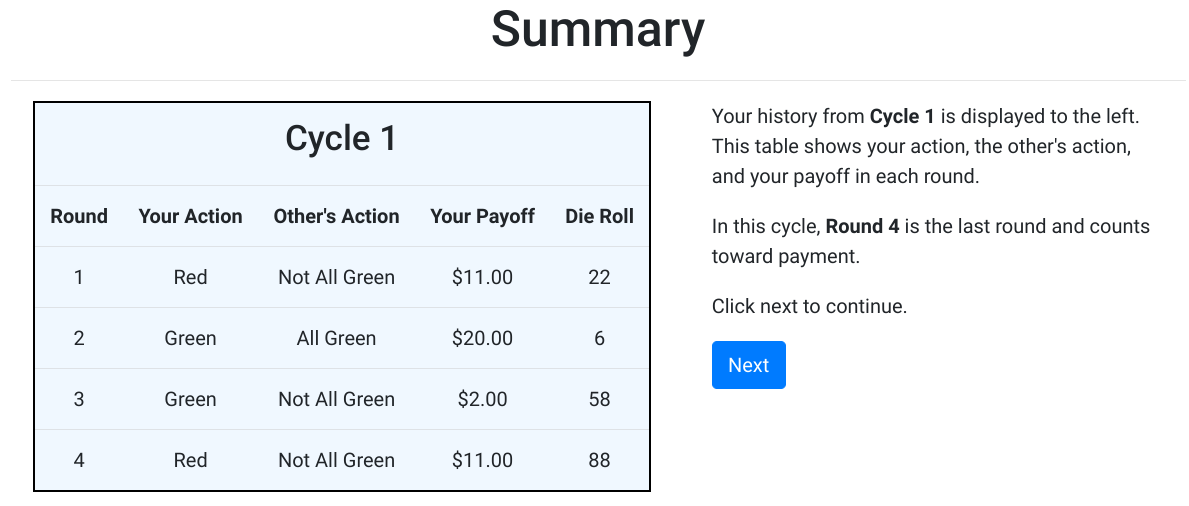This screenshot has width=1189, height=506.
Task: Click the Summary page heading
Action: (597, 30)
